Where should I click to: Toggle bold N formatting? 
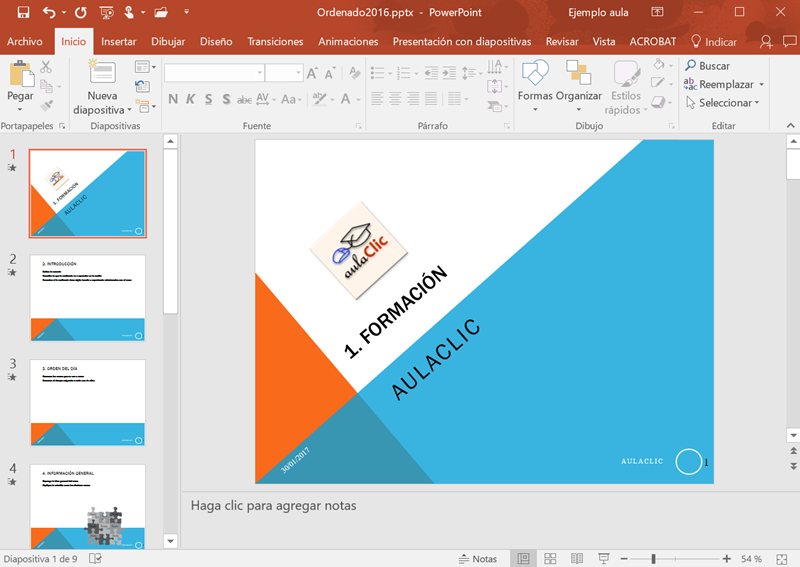pos(173,99)
